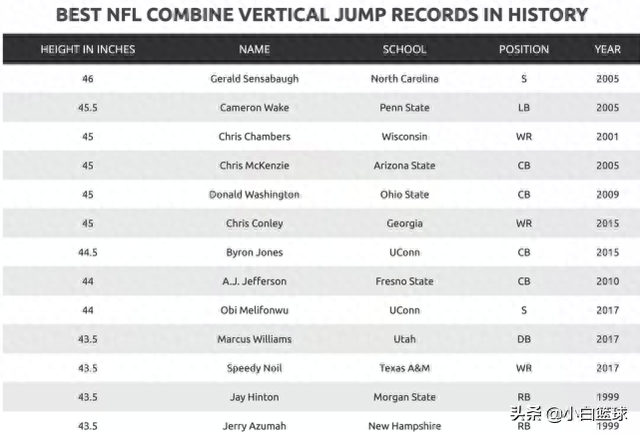
Task: Select the Byron Jones name cell
Action: pos(254,252)
